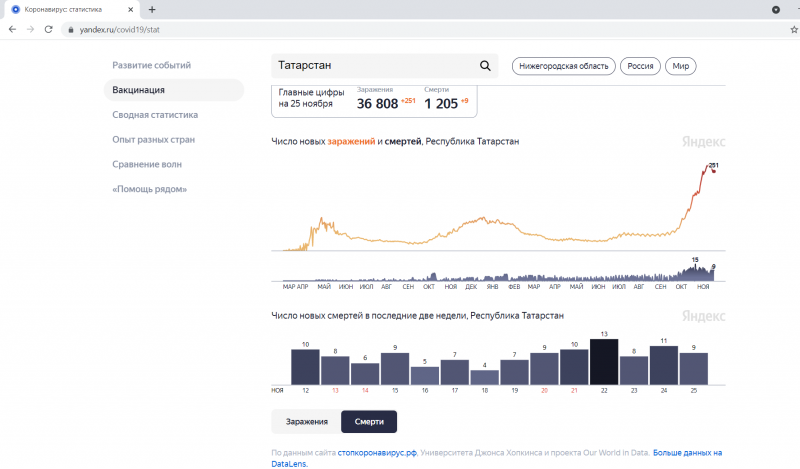Click Главные цифры на 25 ноября label
The image size is (800, 469).
pyautogui.click(x=311, y=98)
